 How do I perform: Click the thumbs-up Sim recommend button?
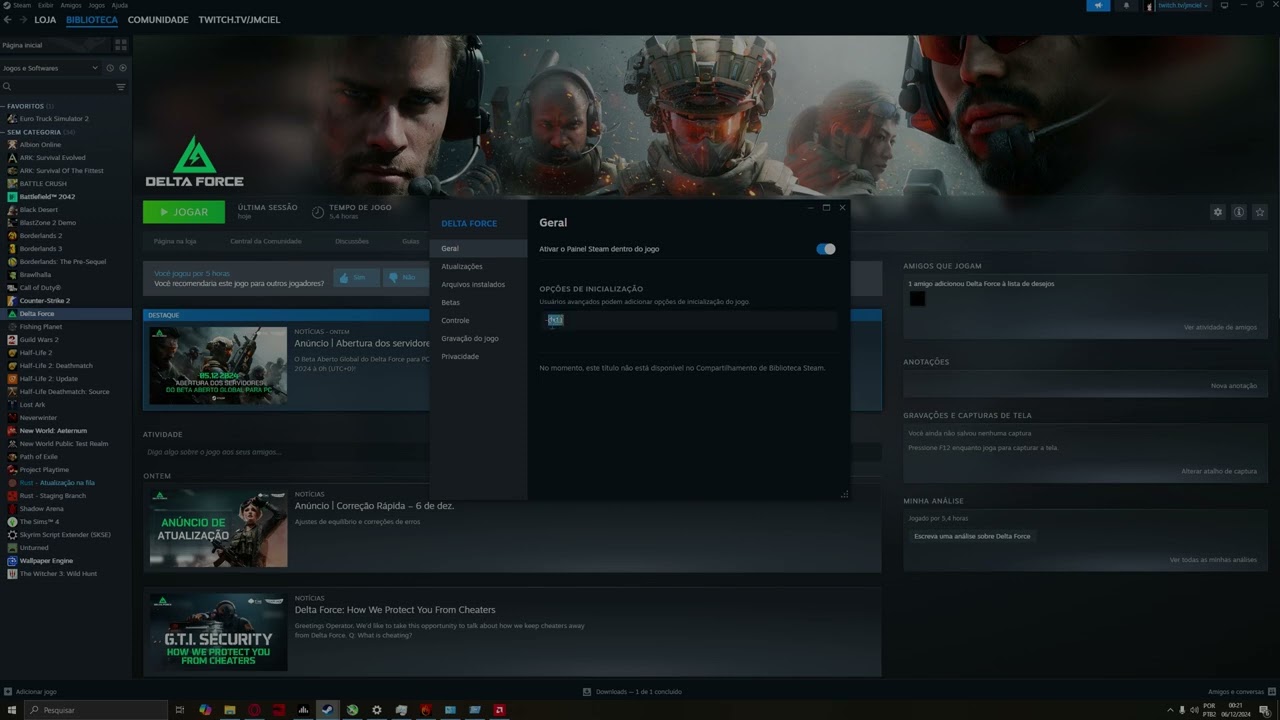(356, 278)
